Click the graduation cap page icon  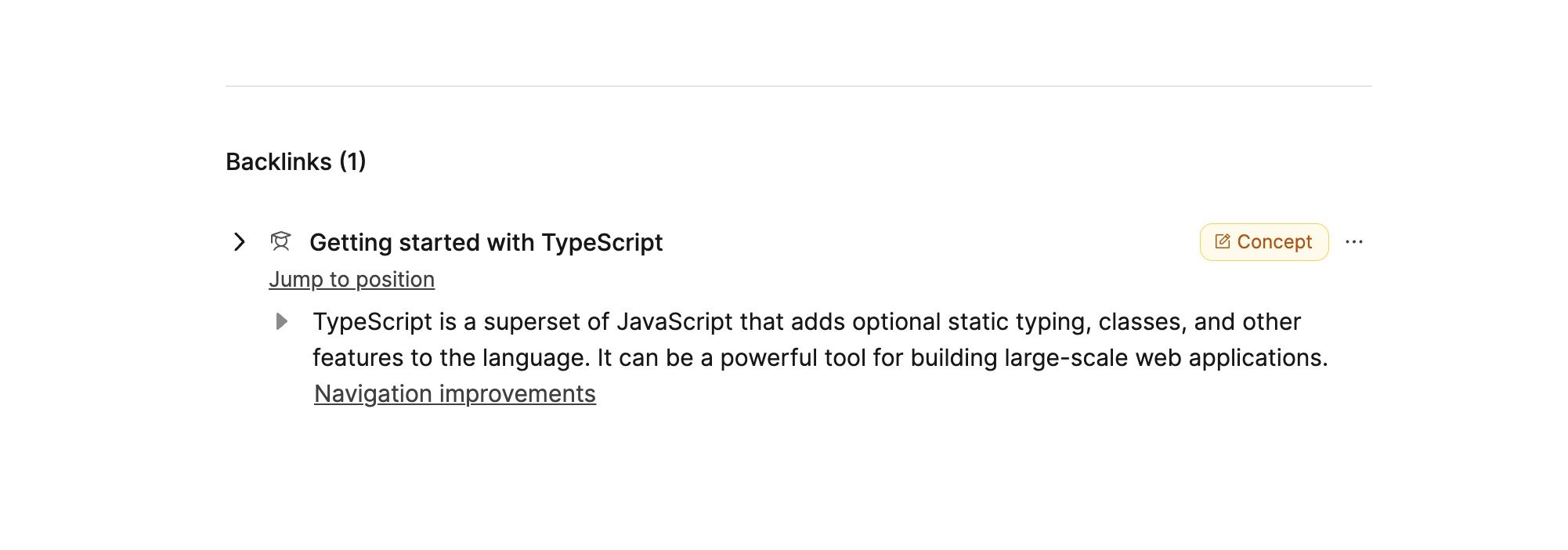click(280, 241)
